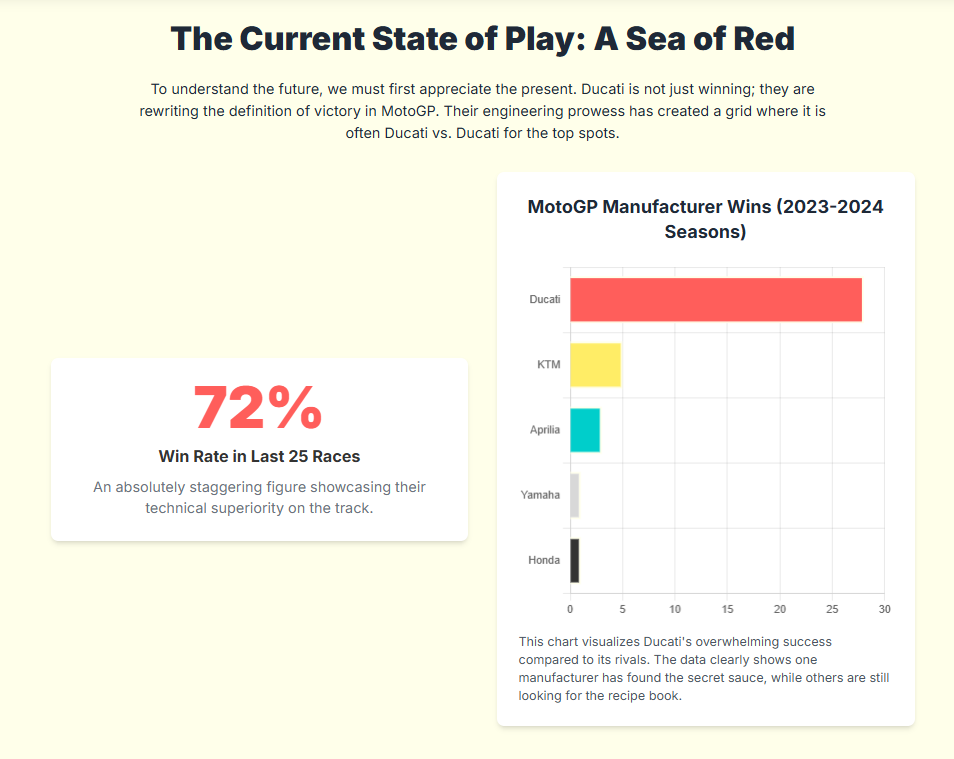Click the "absolutely staggering figure" description text
Viewport: 954px width, 759px height.
(259, 497)
